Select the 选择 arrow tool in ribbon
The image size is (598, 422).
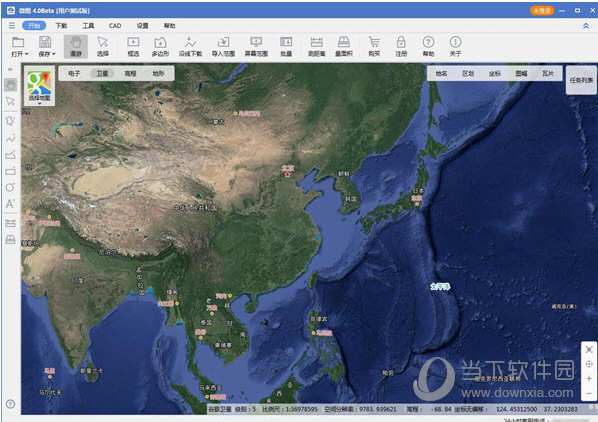pos(103,47)
